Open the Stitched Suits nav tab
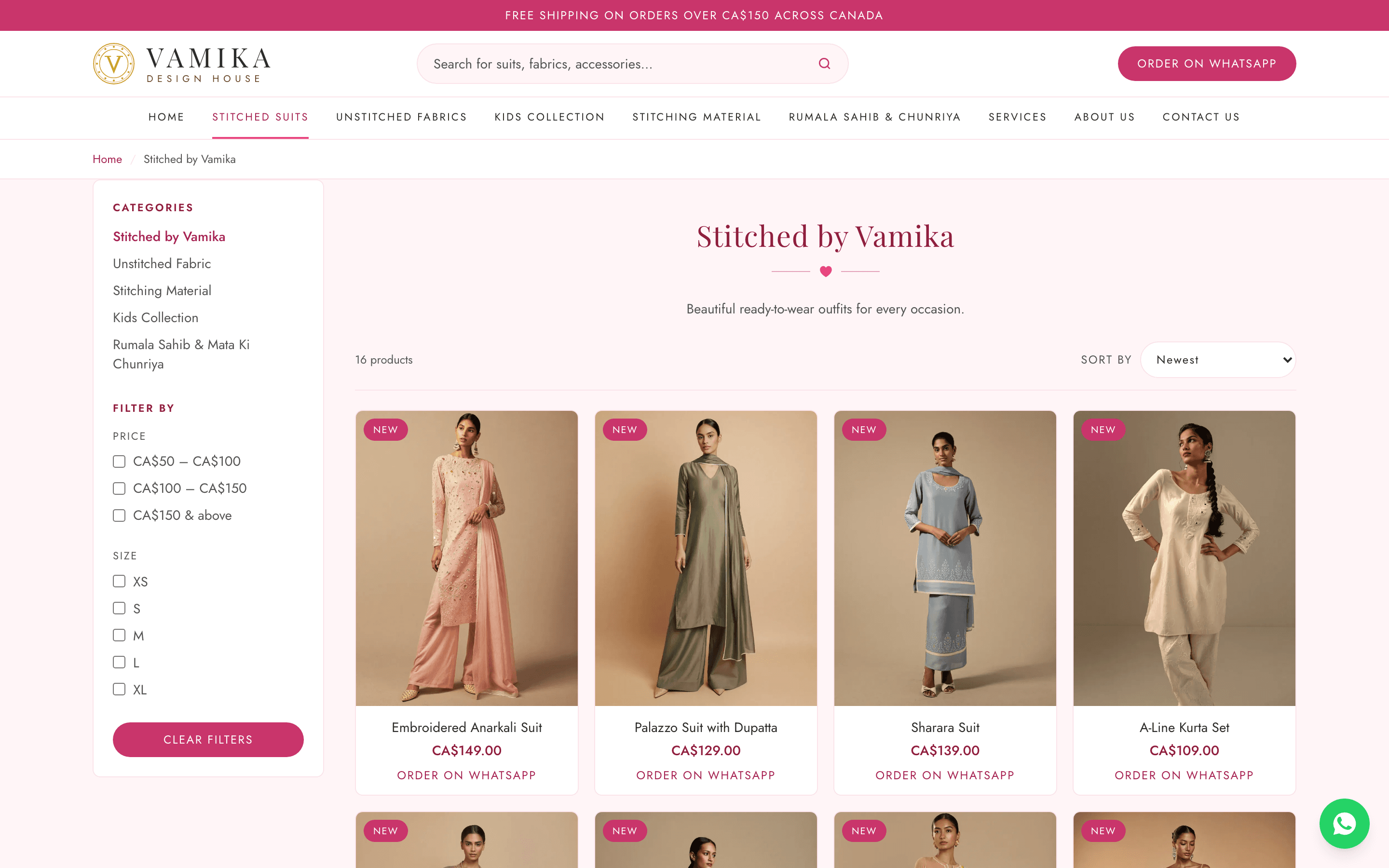 (x=260, y=117)
